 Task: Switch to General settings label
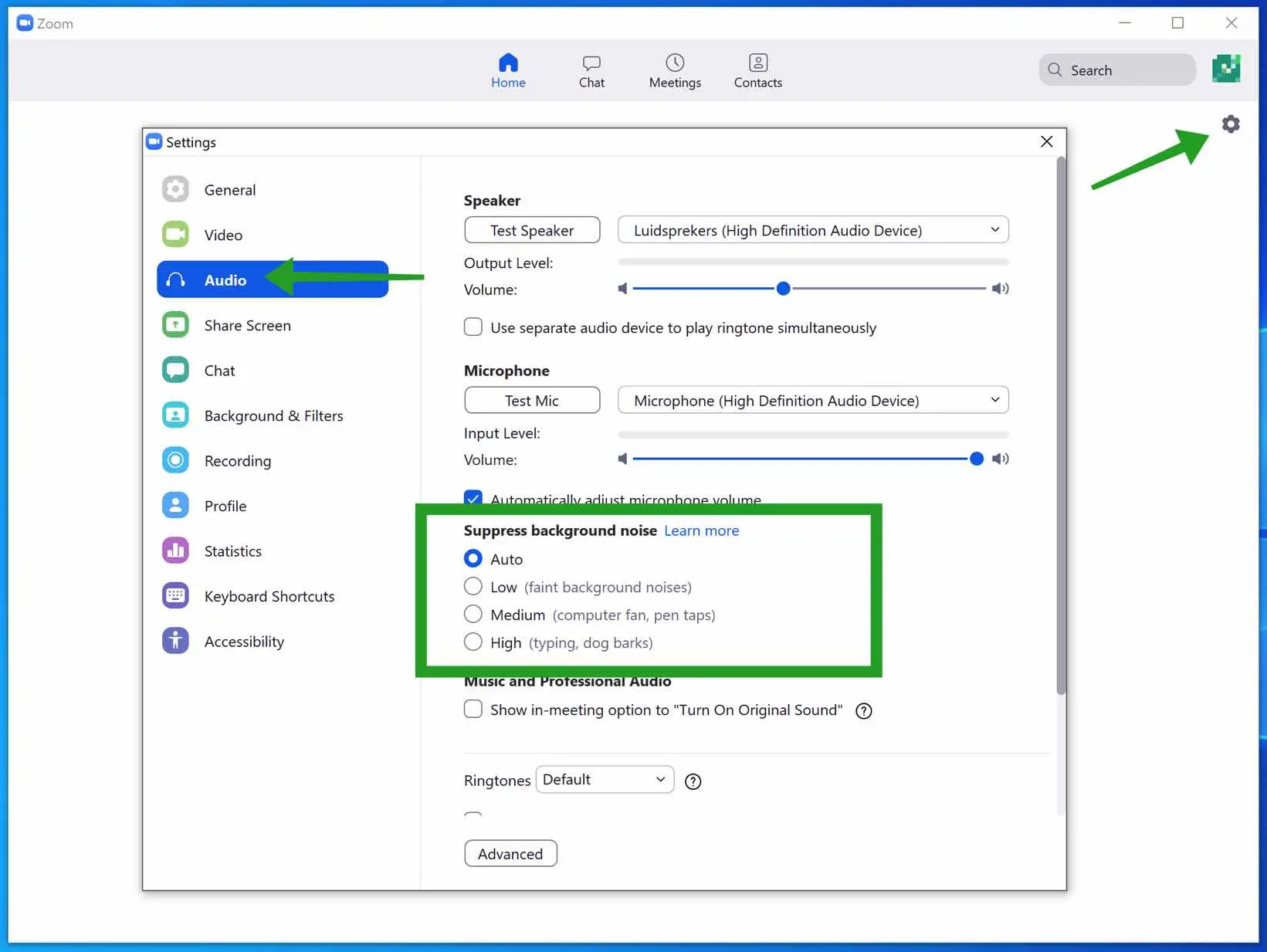[x=230, y=190]
